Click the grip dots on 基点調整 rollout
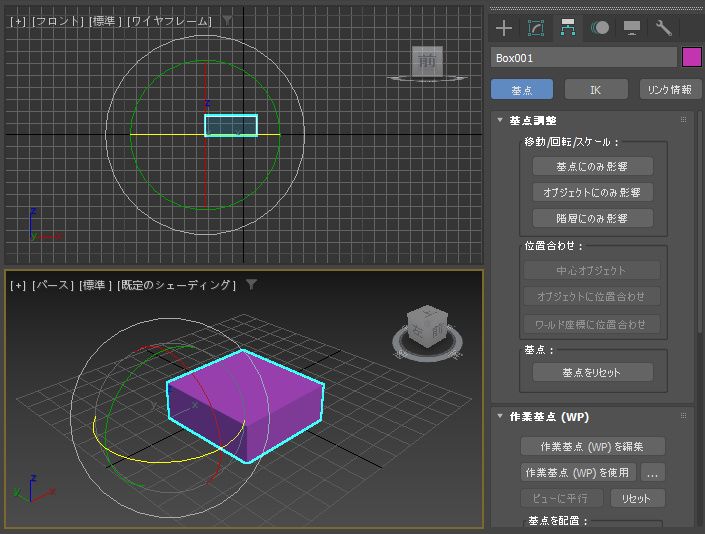The height and width of the screenshot is (534, 705). (683, 120)
